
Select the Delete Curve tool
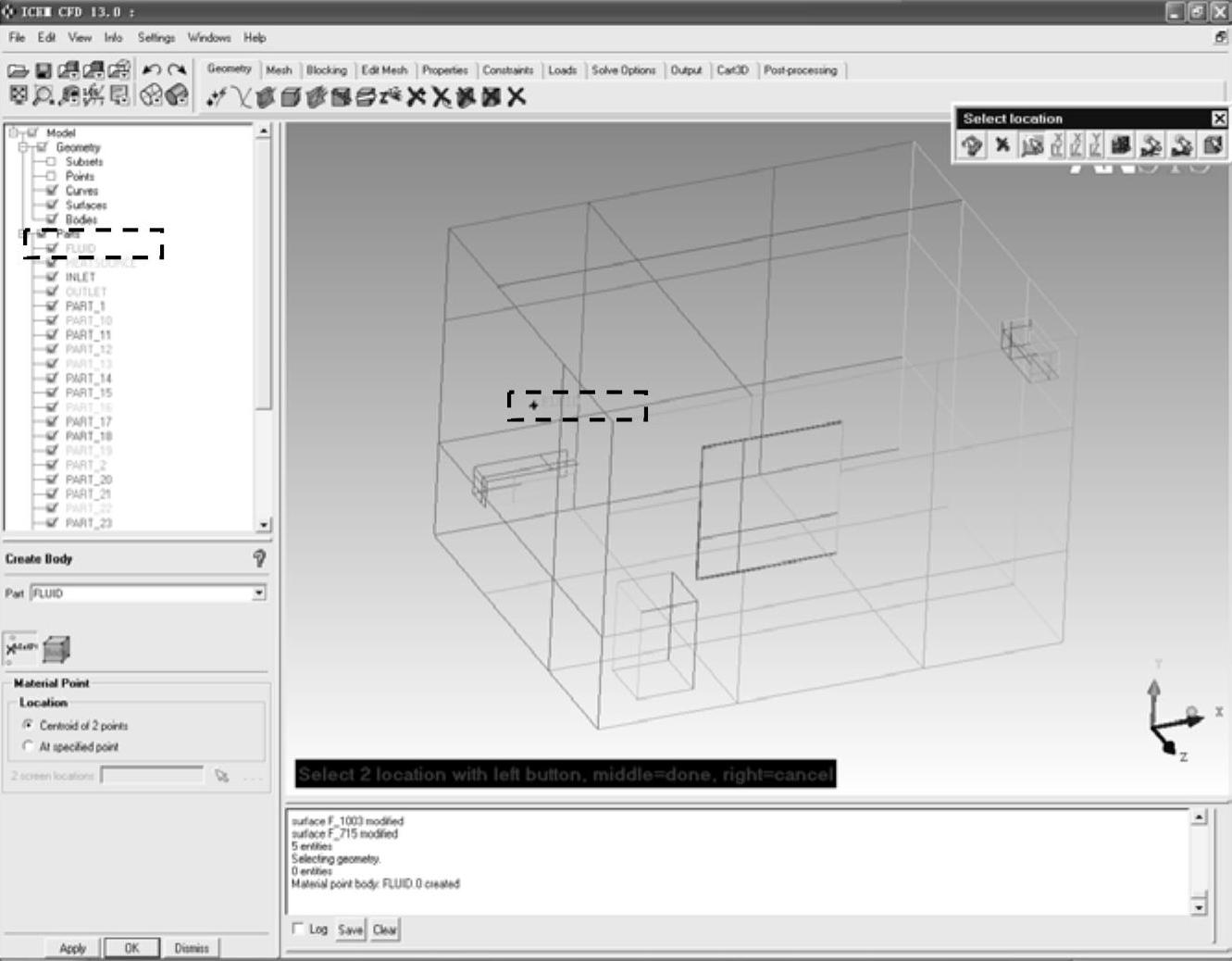(x=442, y=97)
